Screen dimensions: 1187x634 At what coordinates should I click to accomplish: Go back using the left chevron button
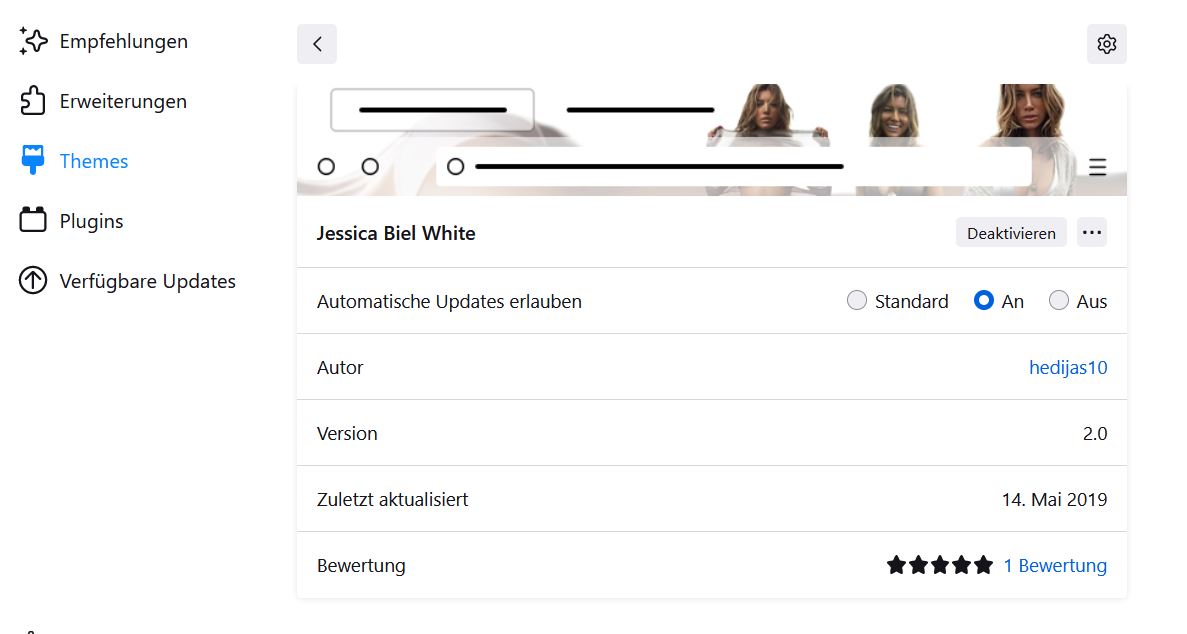point(317,44)
